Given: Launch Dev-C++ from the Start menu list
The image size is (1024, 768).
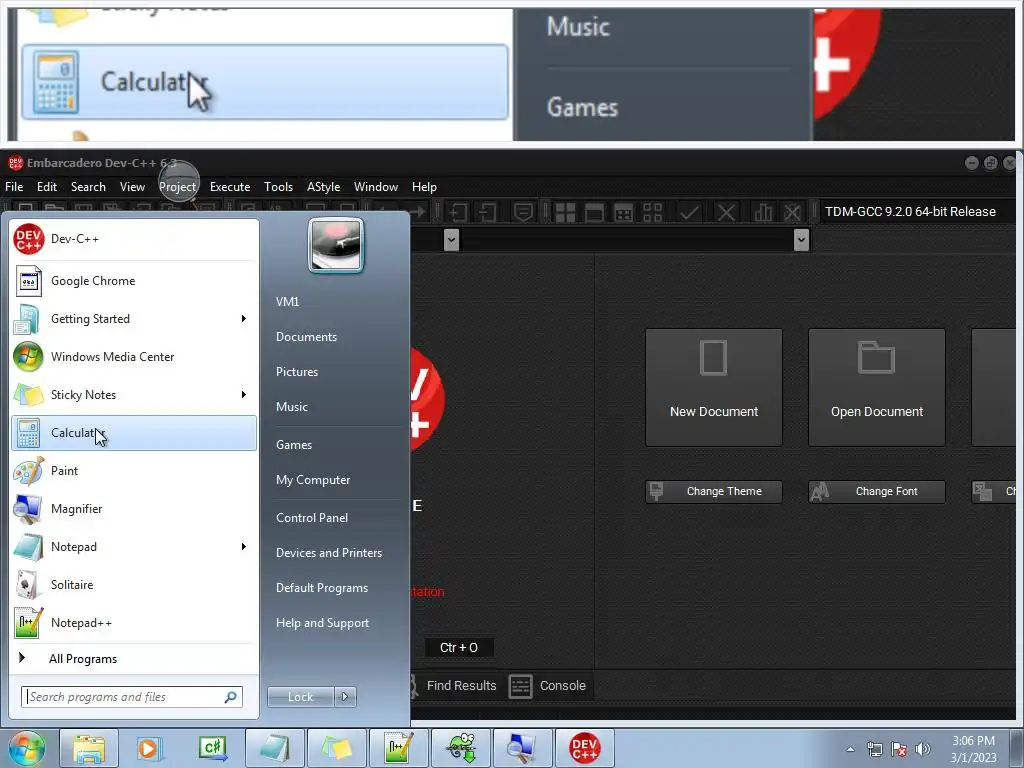Looking at the screenshot, I should coord(134,239).
